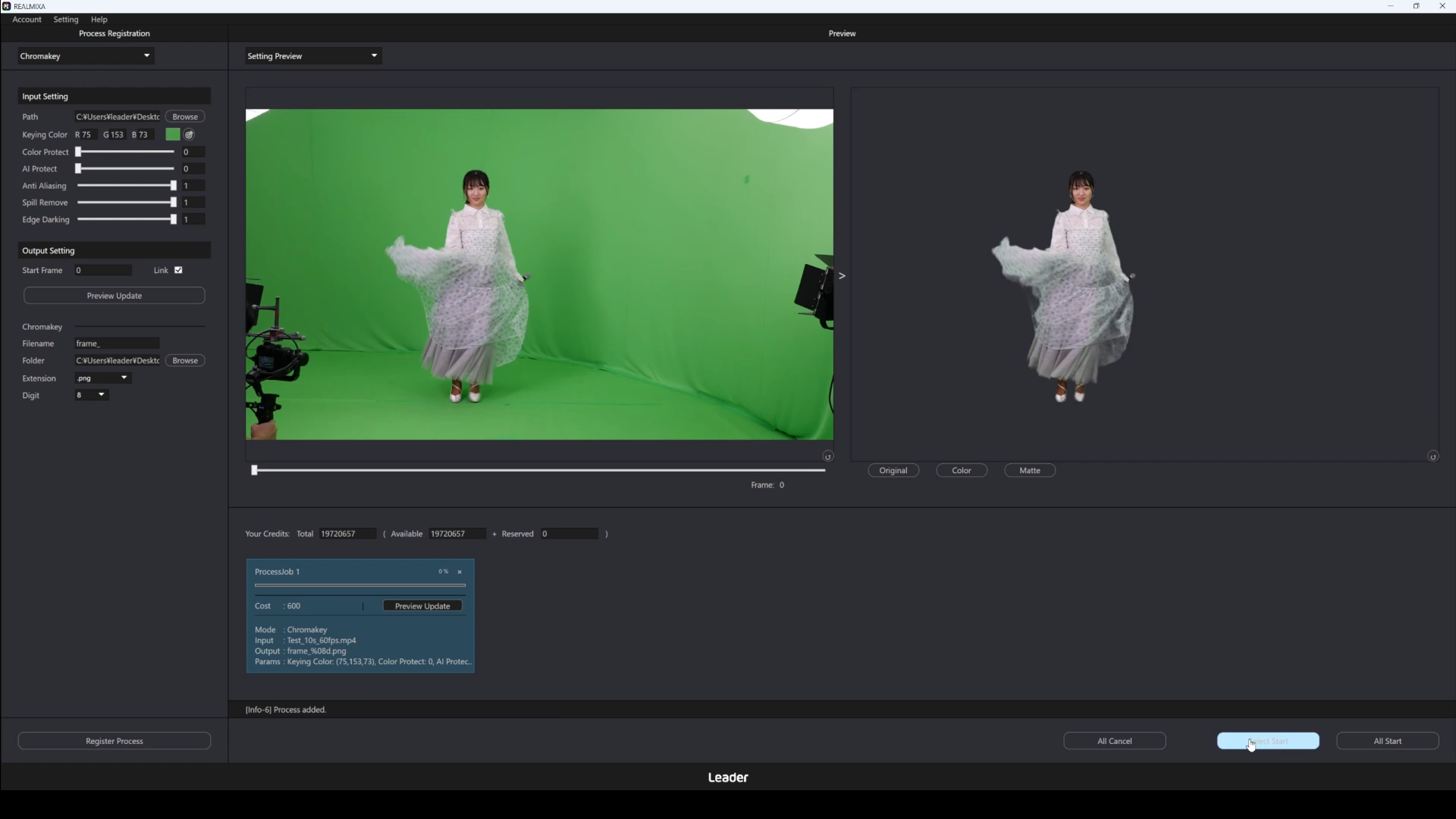The width and height of the screenshot is (1456, 819).
Task: Click the keying color eyedropper target icon
Action: coord(189,134)
